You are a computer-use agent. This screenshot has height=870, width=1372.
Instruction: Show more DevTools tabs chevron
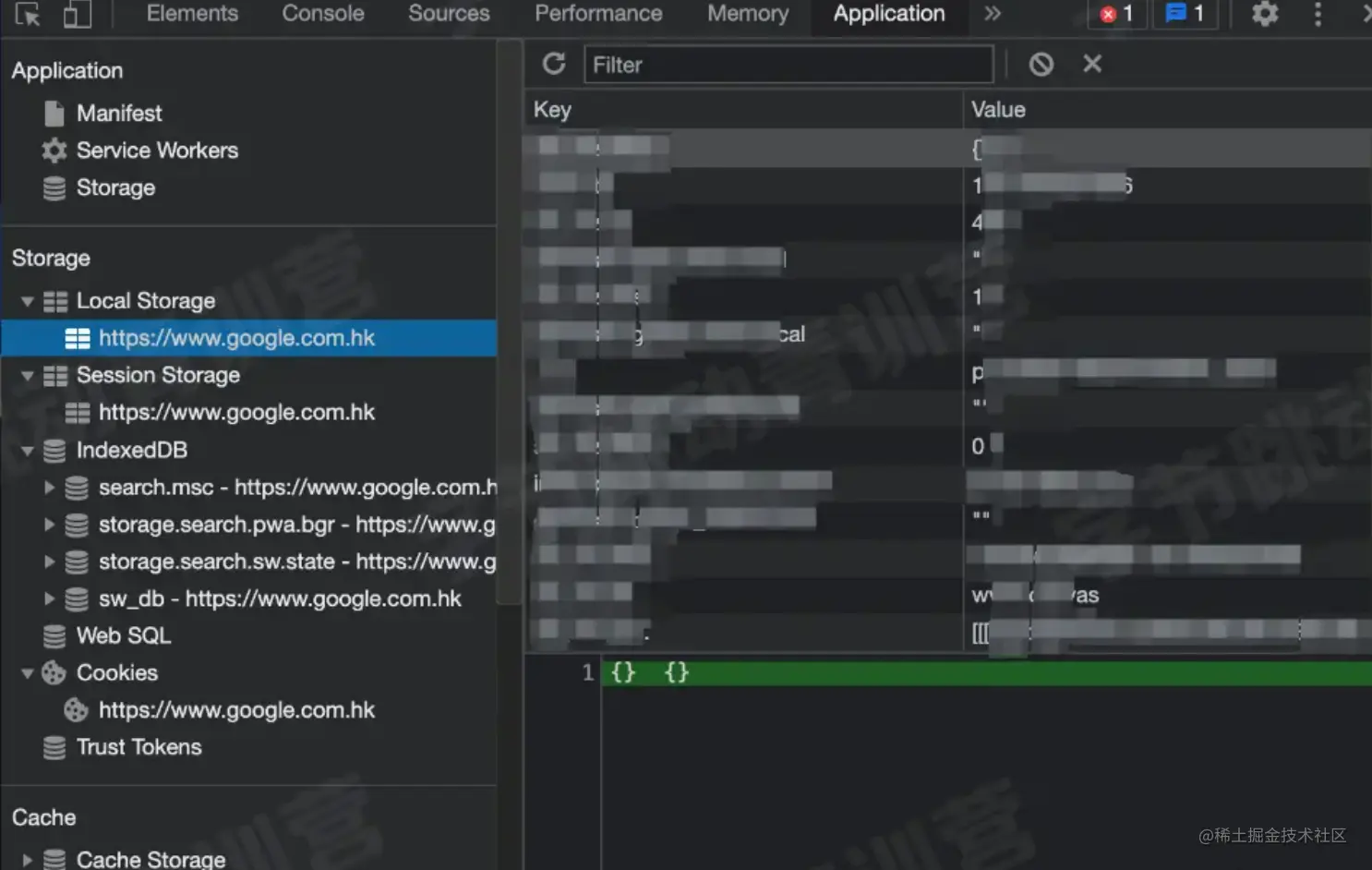pos(993,14)
